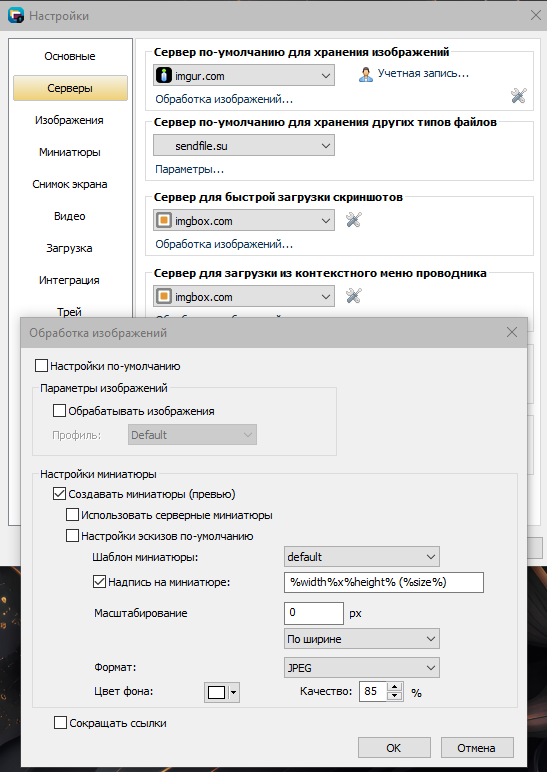
Task: Open Загрузка settings tab
Action: coord(70,248)
